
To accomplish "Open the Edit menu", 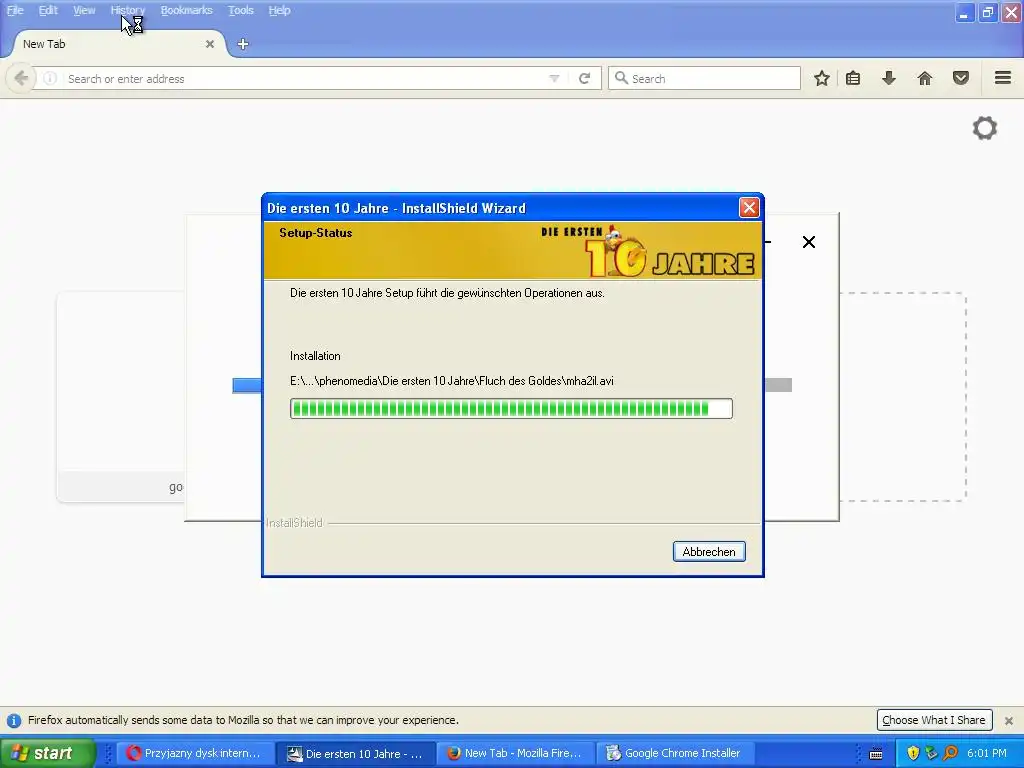I will 48,10.
